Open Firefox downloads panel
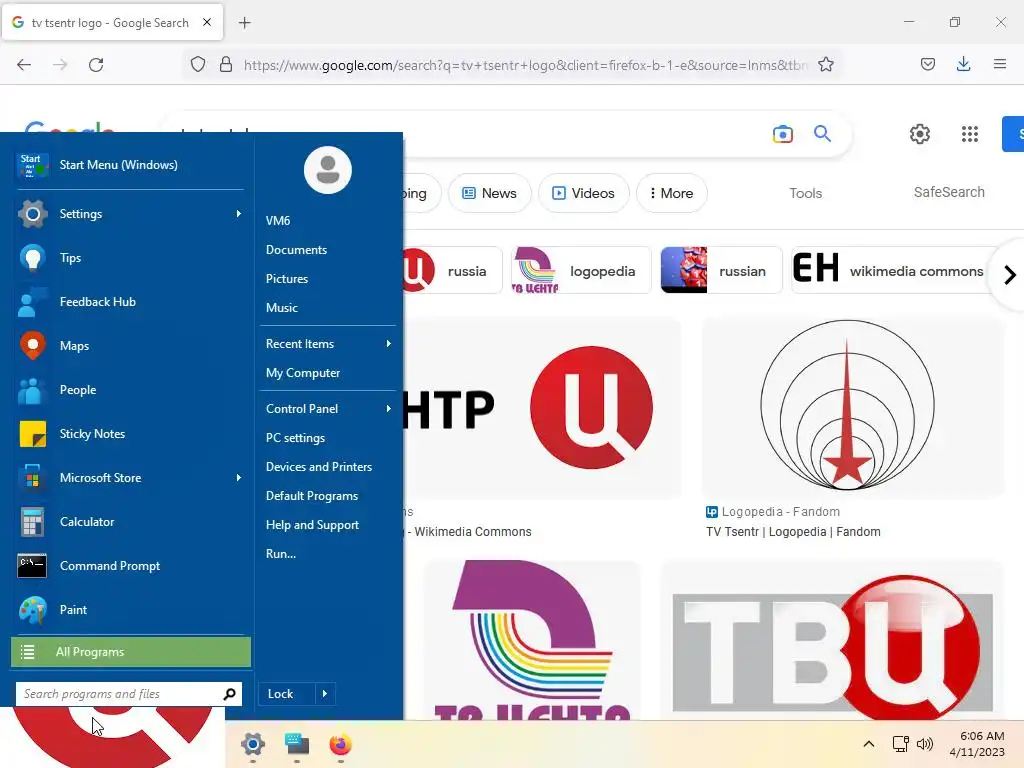This screenshot has width=1024, height=768. pos(963,64)
